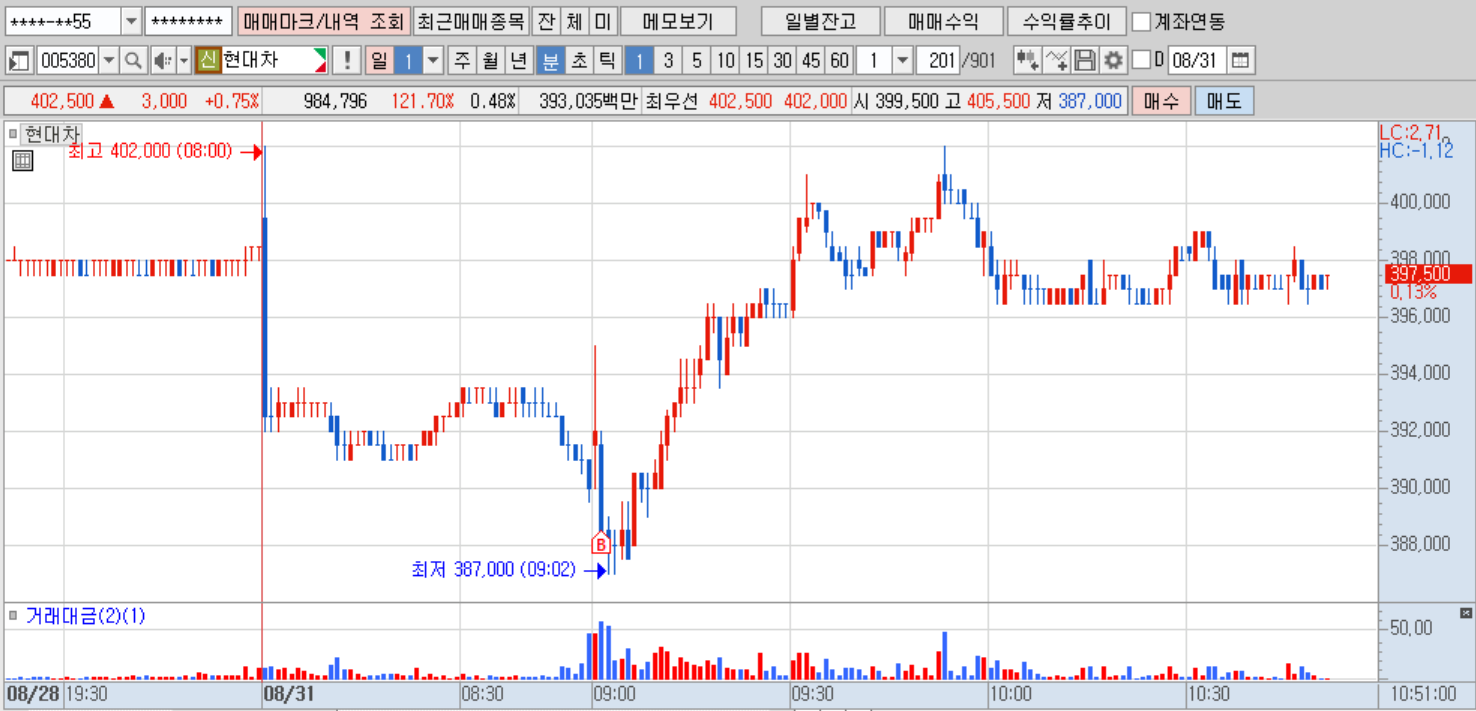
Task: Switch to 주 weekly chart
Action: pos(462,61)
